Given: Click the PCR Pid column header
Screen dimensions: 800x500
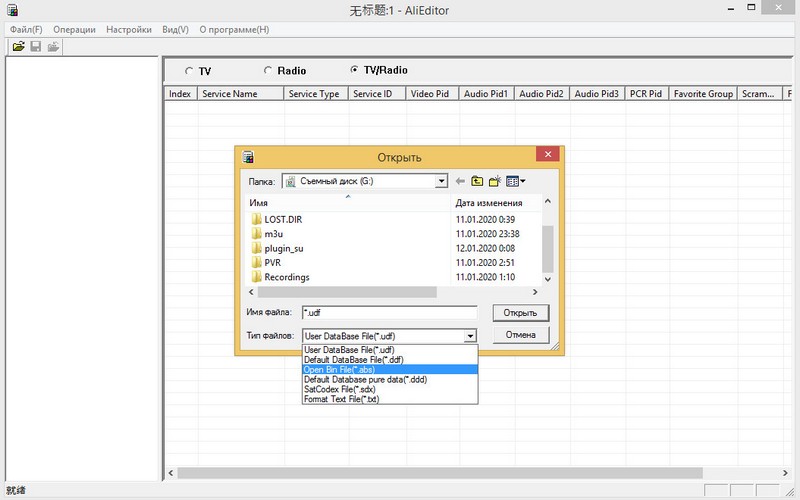Looking at the screenshot, I should 647,94.
